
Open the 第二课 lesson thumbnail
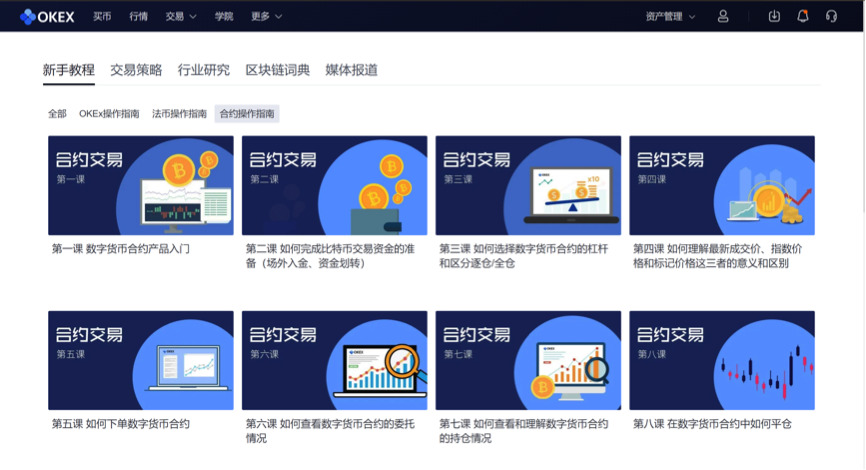(335, 186)
